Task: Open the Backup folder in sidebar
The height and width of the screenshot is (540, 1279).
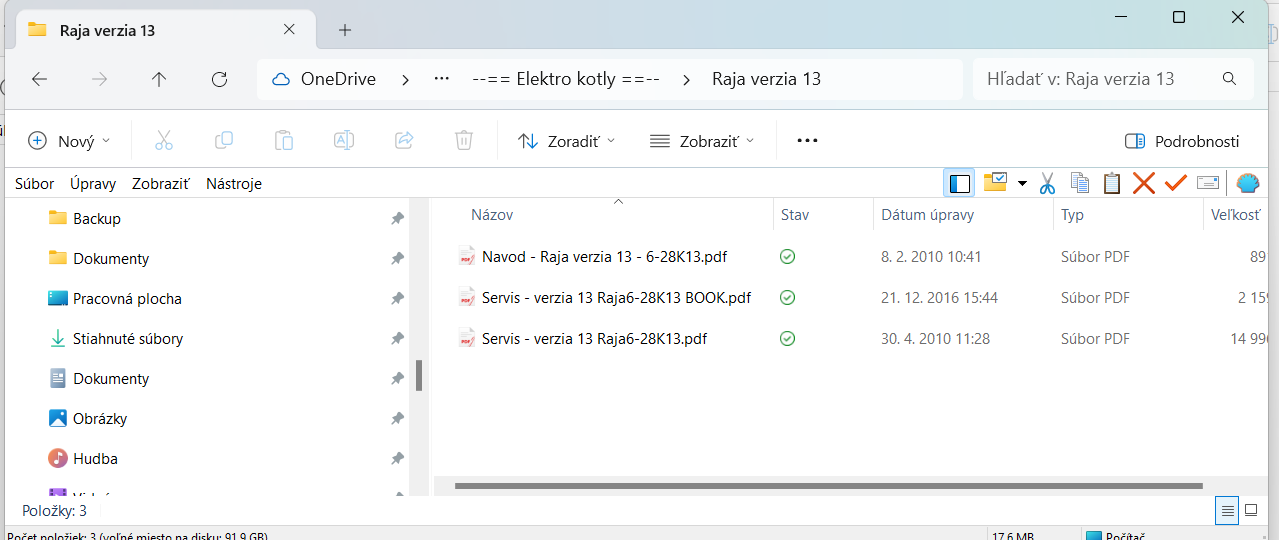Action: point(97,218)
